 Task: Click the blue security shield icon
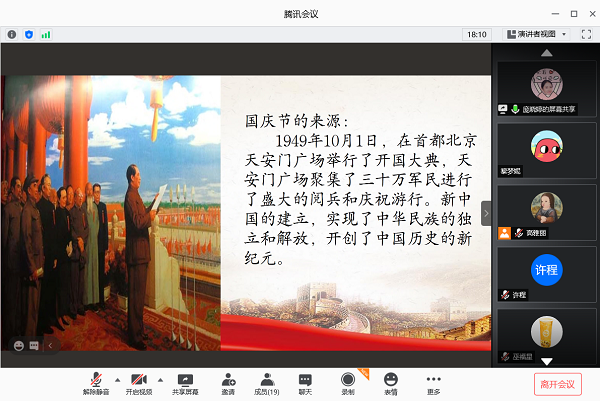[x=29, y=34]
